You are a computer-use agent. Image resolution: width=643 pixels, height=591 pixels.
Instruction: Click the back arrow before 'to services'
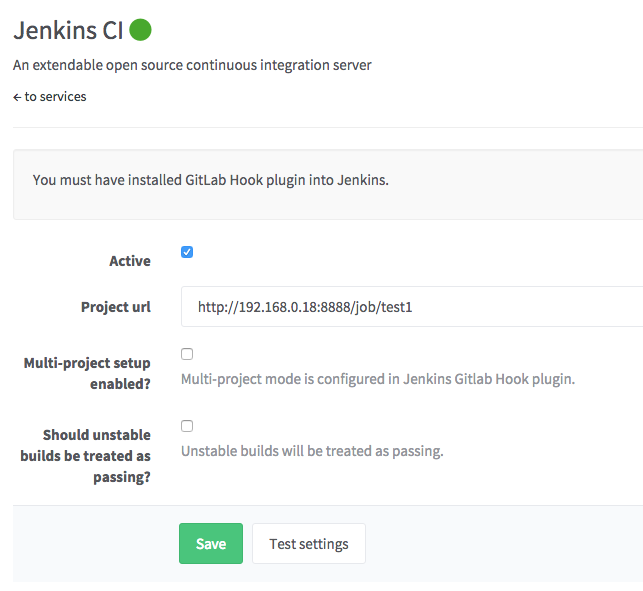[17, 97]
